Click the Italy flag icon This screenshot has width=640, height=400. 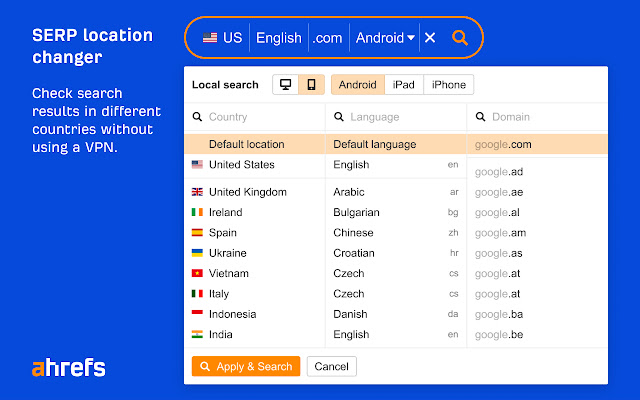click(197, 294)
